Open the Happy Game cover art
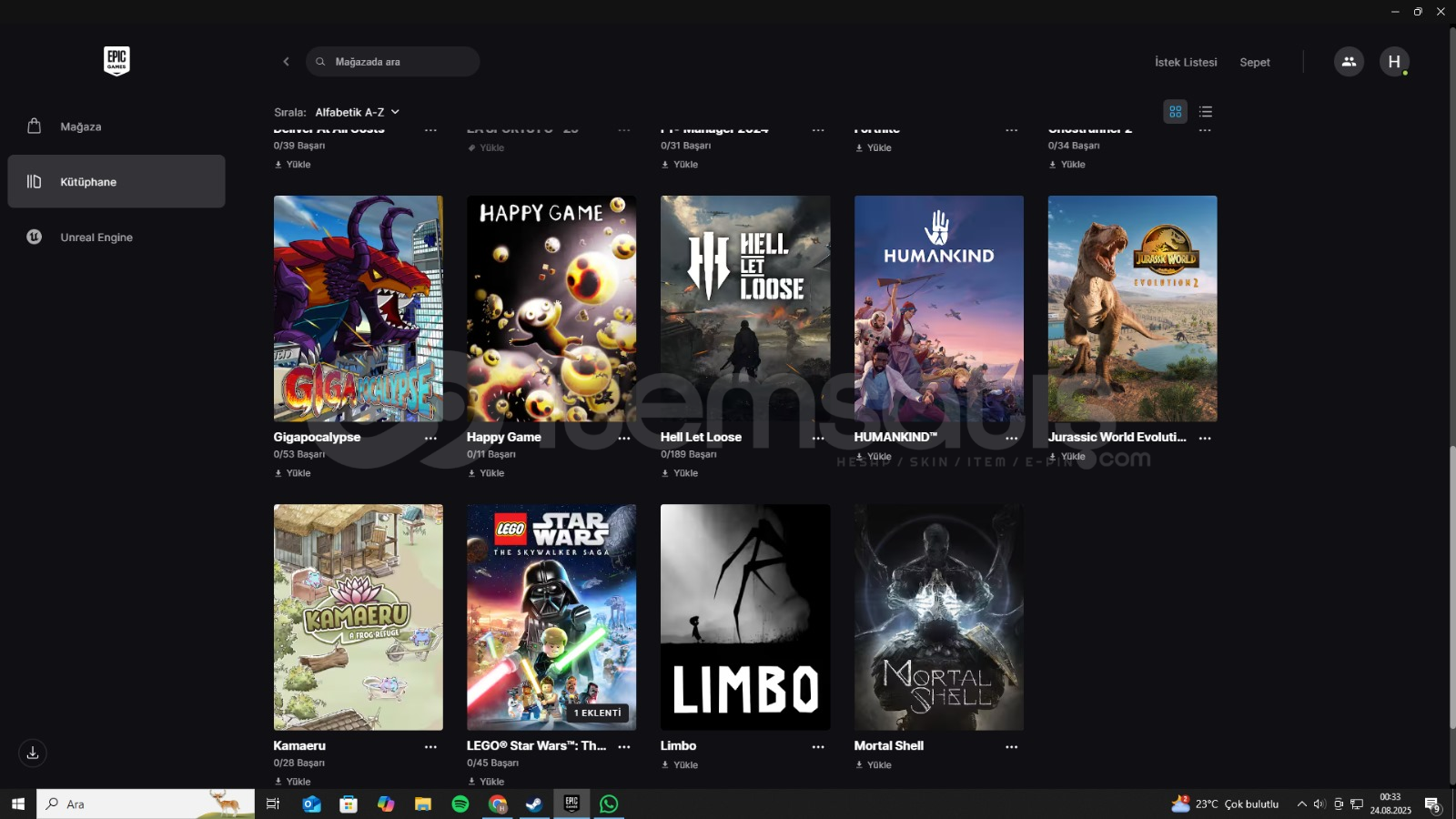This screenshot has height=819, width=1456. pos(551,308)
